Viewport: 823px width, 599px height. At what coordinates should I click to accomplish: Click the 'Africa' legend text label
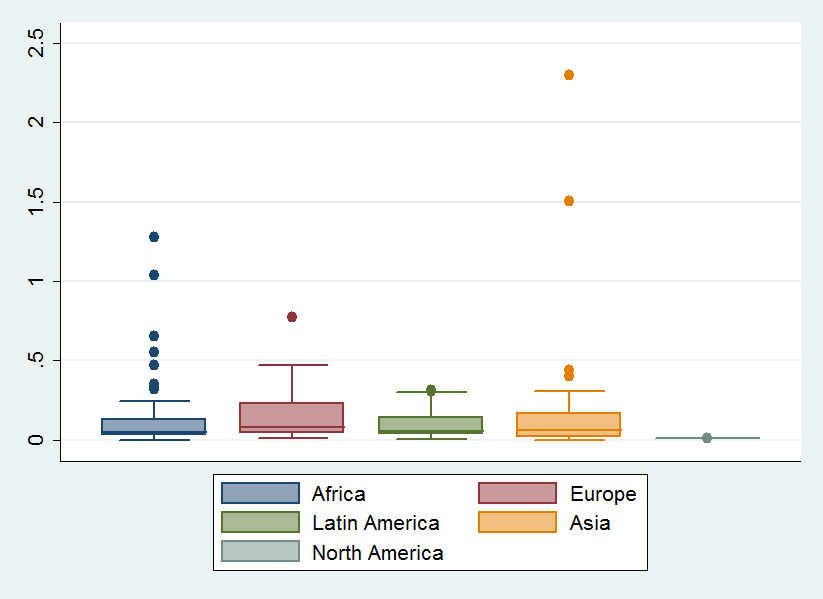(339, 494)
